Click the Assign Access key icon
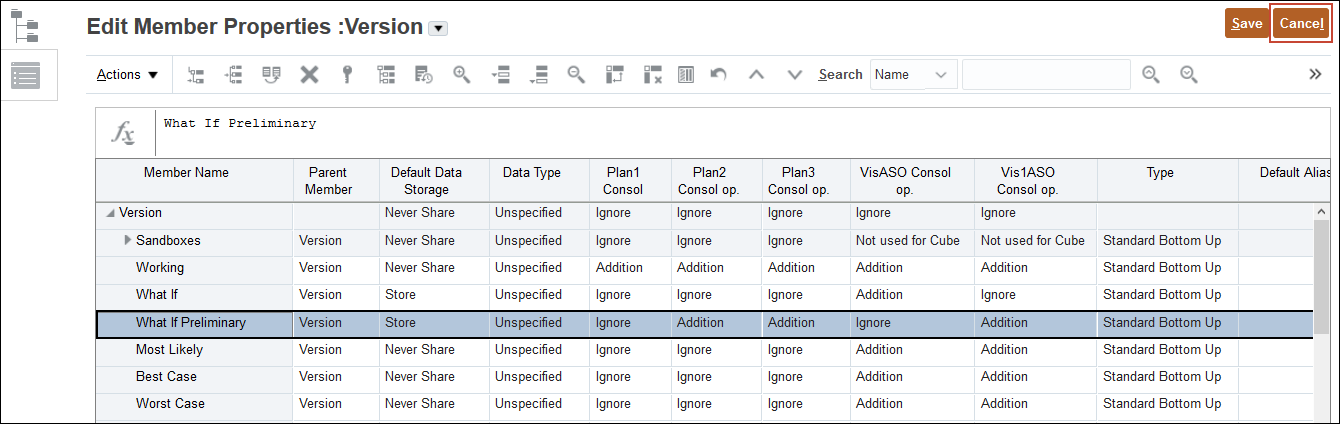 tap(347, 74)
